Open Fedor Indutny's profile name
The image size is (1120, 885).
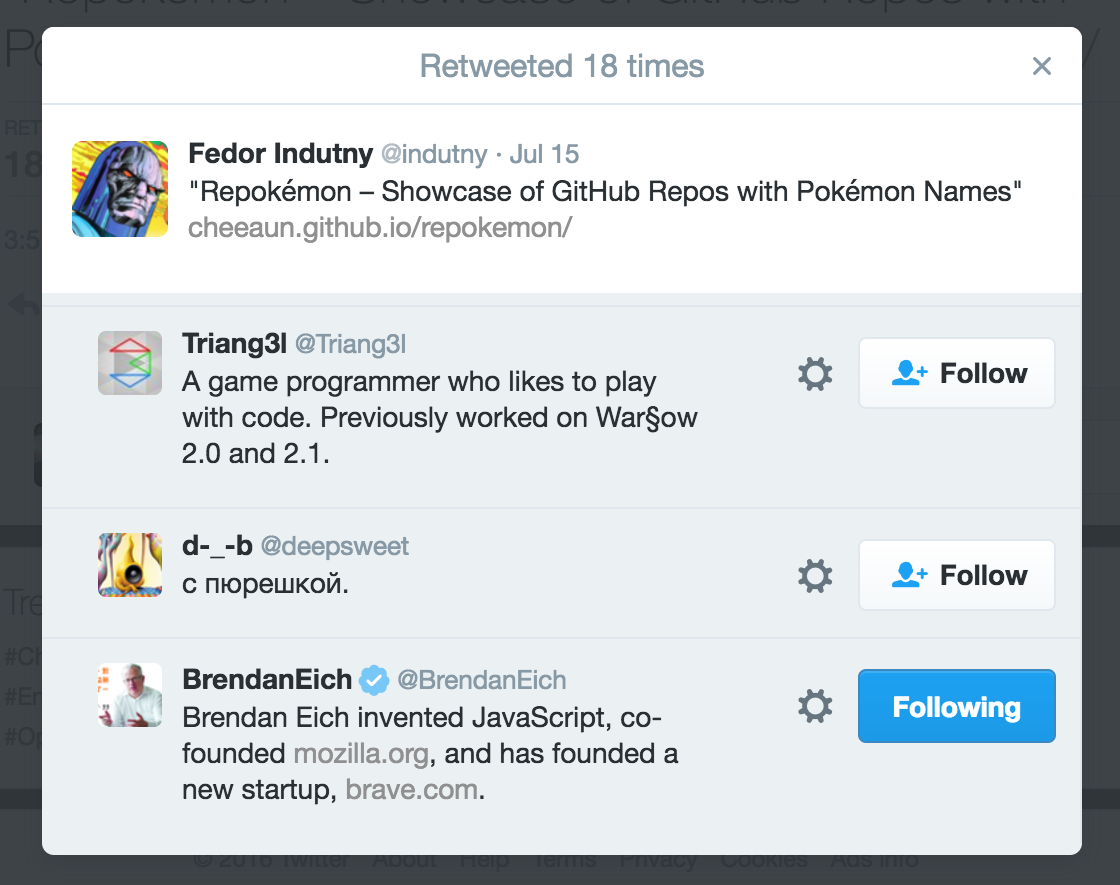pos(281,154)
